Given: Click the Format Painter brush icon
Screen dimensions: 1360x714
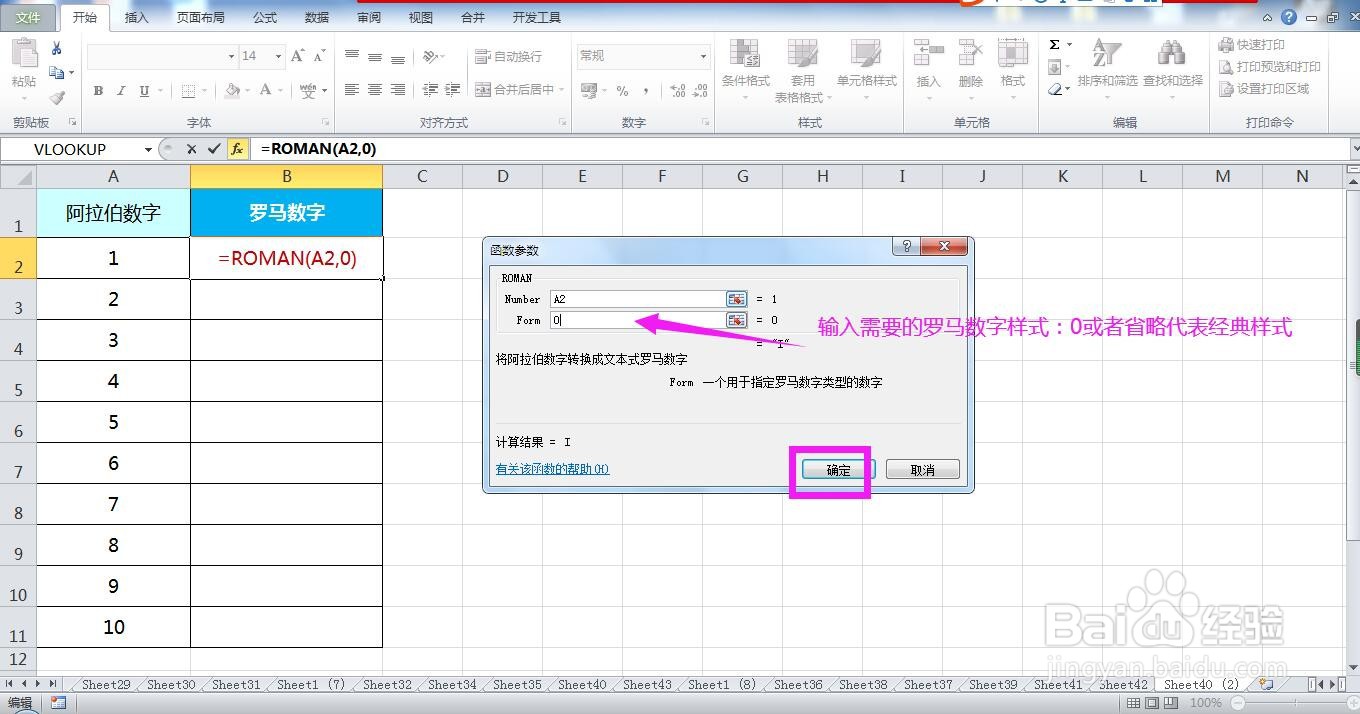Looking at the screenshot, I should coord(57,97).
